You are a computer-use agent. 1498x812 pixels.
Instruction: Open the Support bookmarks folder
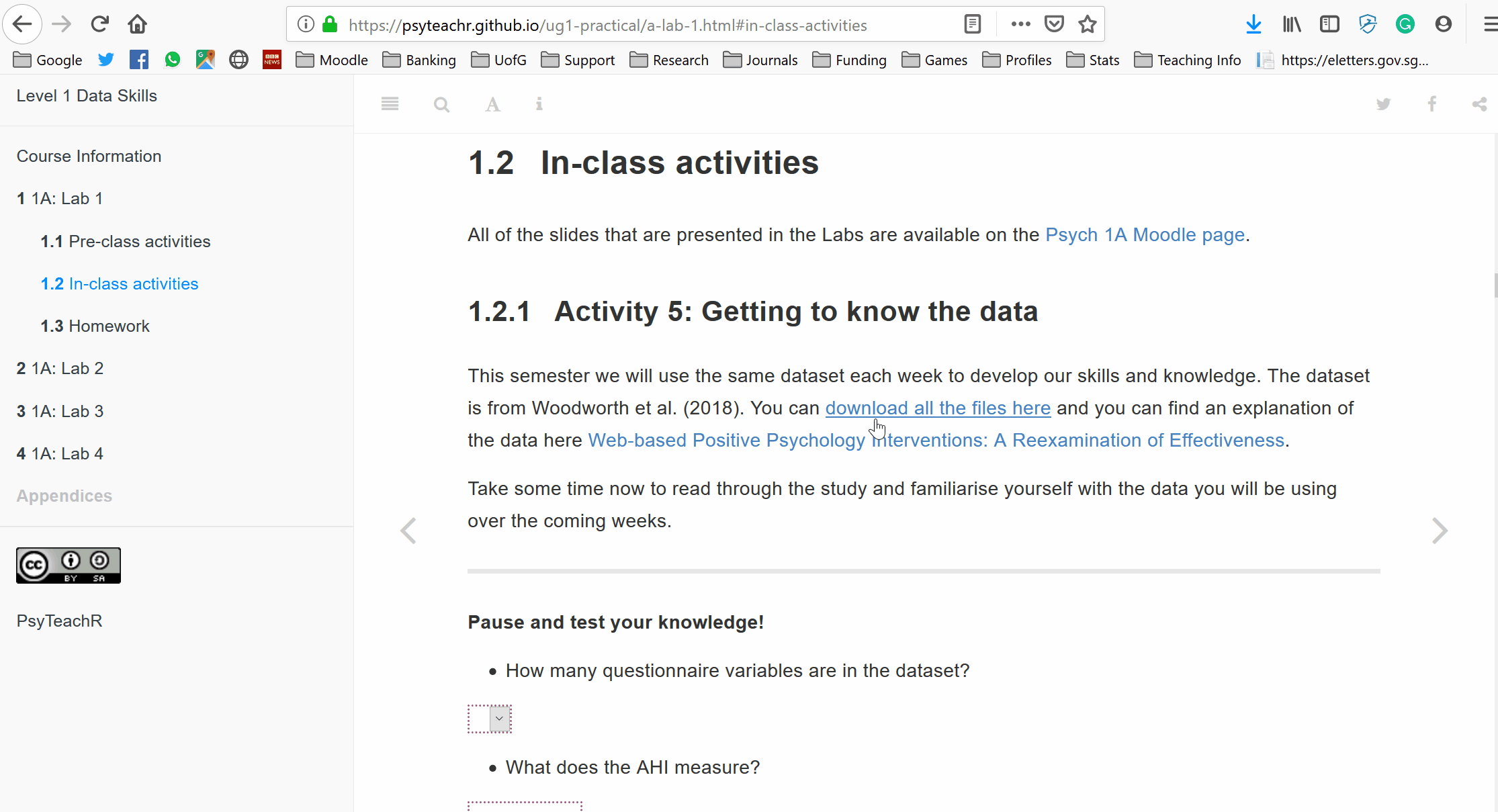point(578,60)
